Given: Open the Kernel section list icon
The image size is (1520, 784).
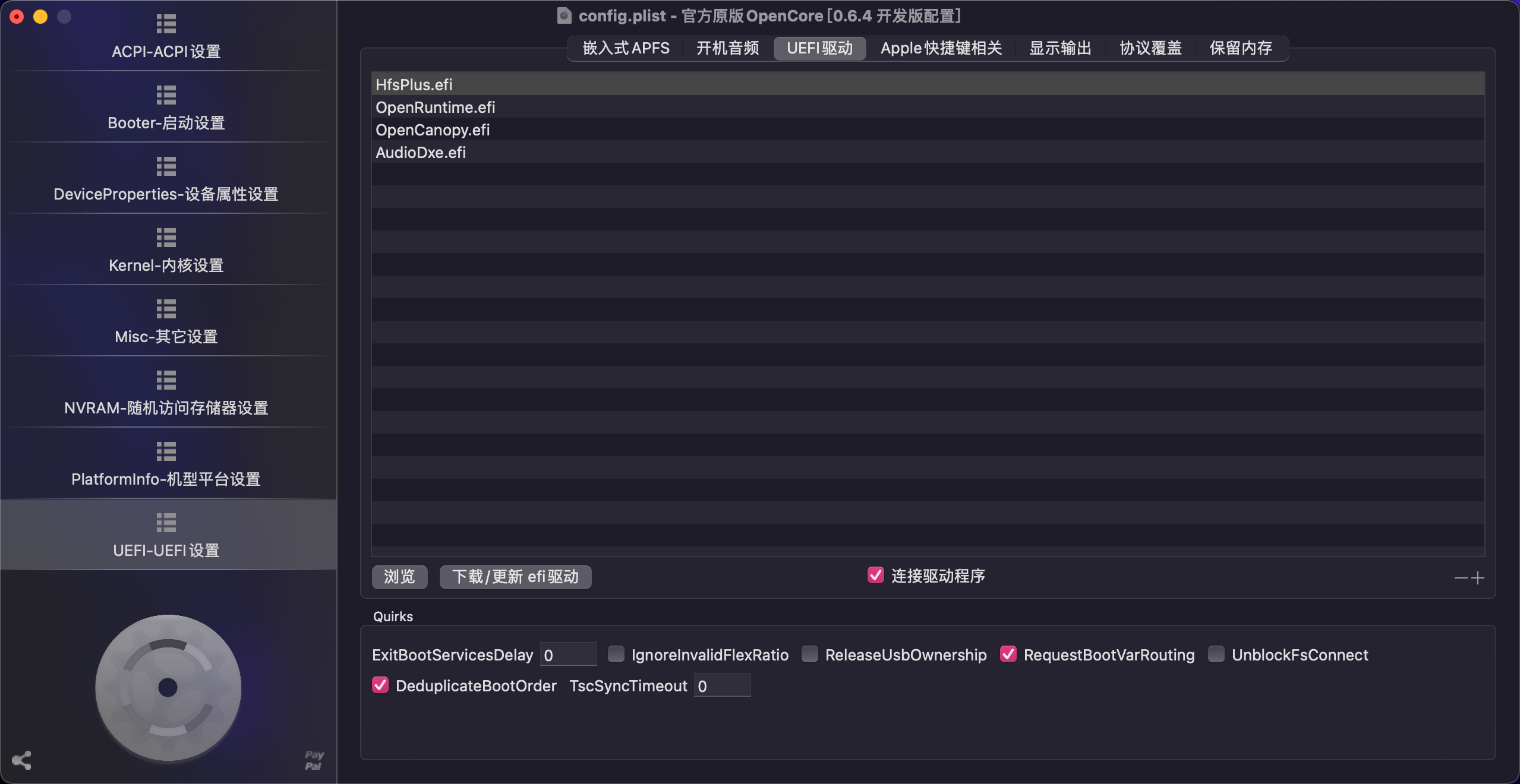Looking at the screenshot, I should (166, 238).
